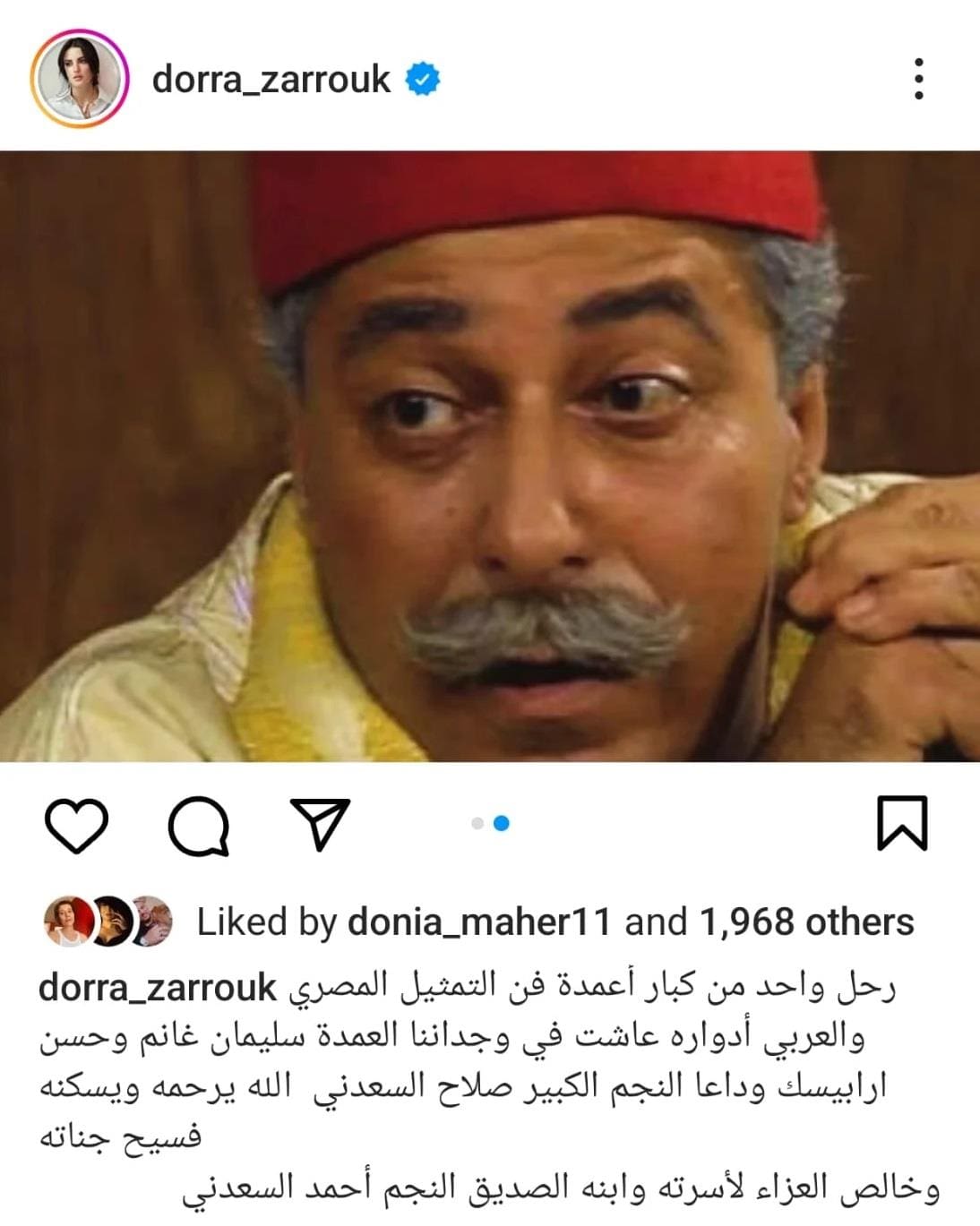Select active blue carousel dot
This screenshot has width=980, height=1226.
coord(502,823)
